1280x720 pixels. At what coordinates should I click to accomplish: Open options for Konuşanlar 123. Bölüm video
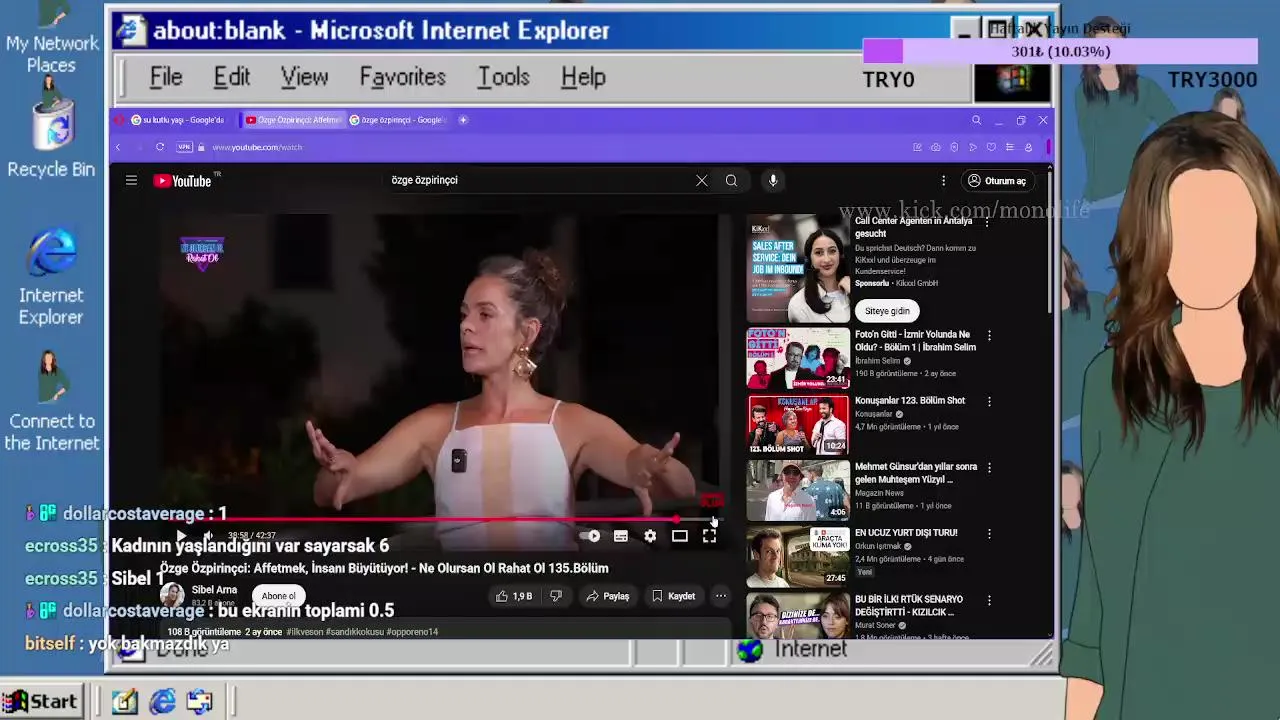pos(989,402)
